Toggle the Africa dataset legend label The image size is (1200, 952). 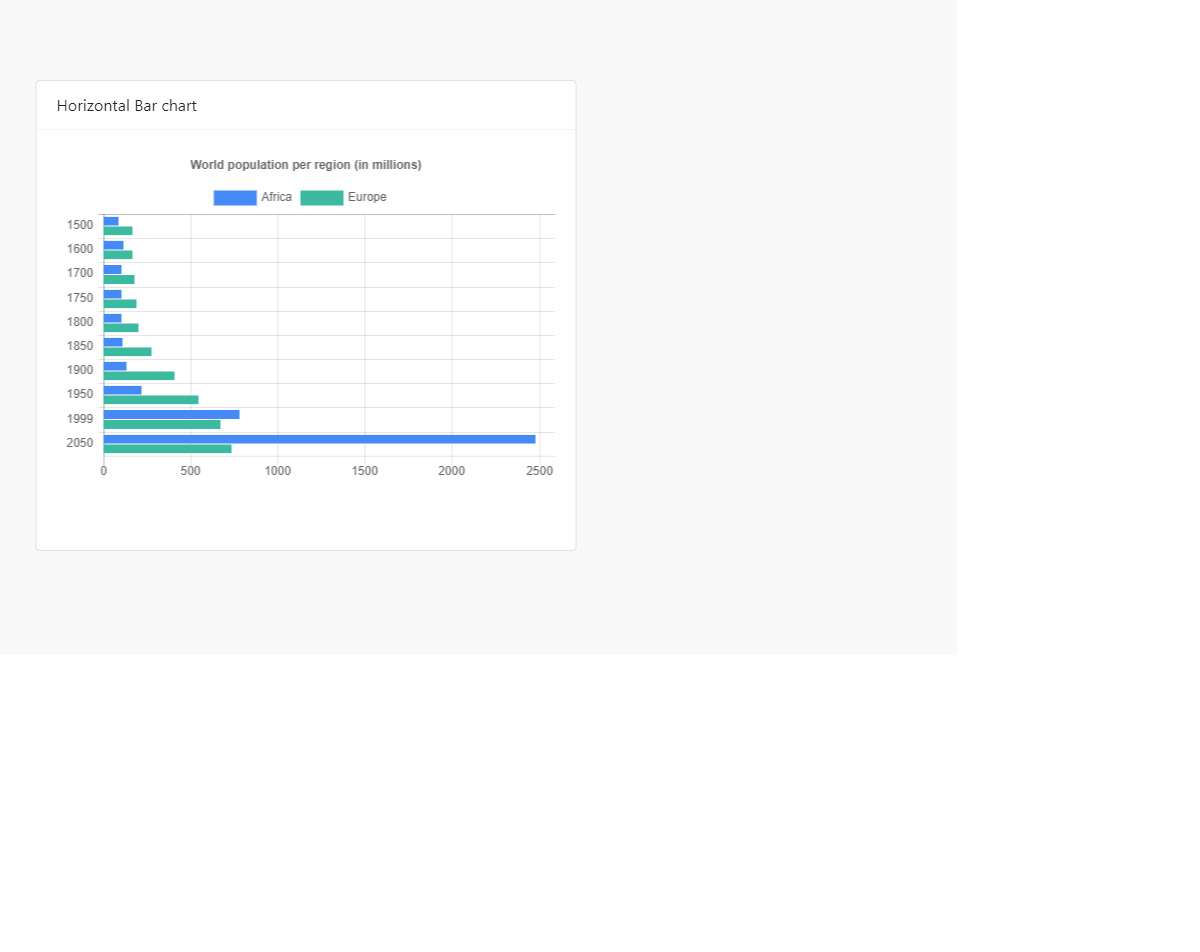coord(276,198)
